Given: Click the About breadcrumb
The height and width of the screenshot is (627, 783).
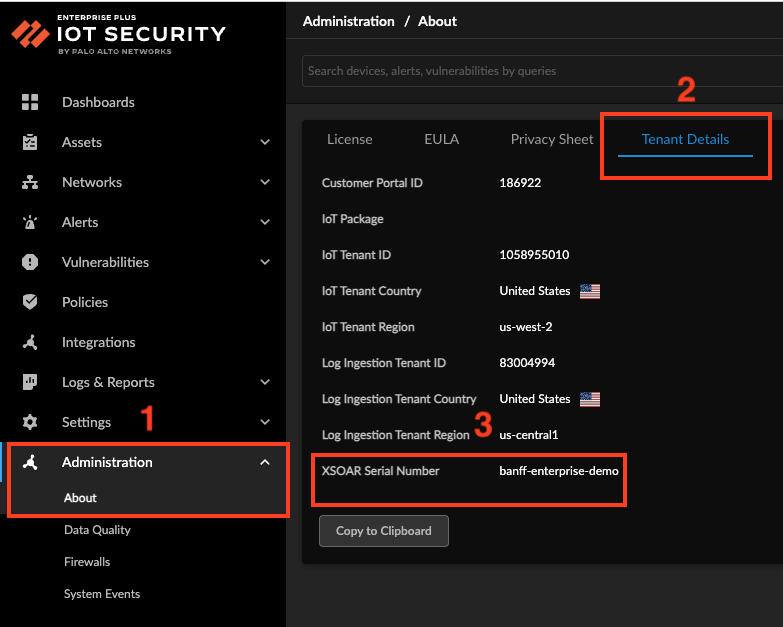Looking at the screenshot, I should 437,21.
